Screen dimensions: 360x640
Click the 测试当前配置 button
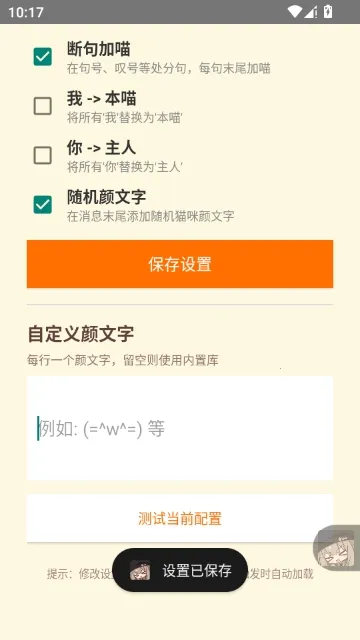pyautogui.click(x=180, y=518)
